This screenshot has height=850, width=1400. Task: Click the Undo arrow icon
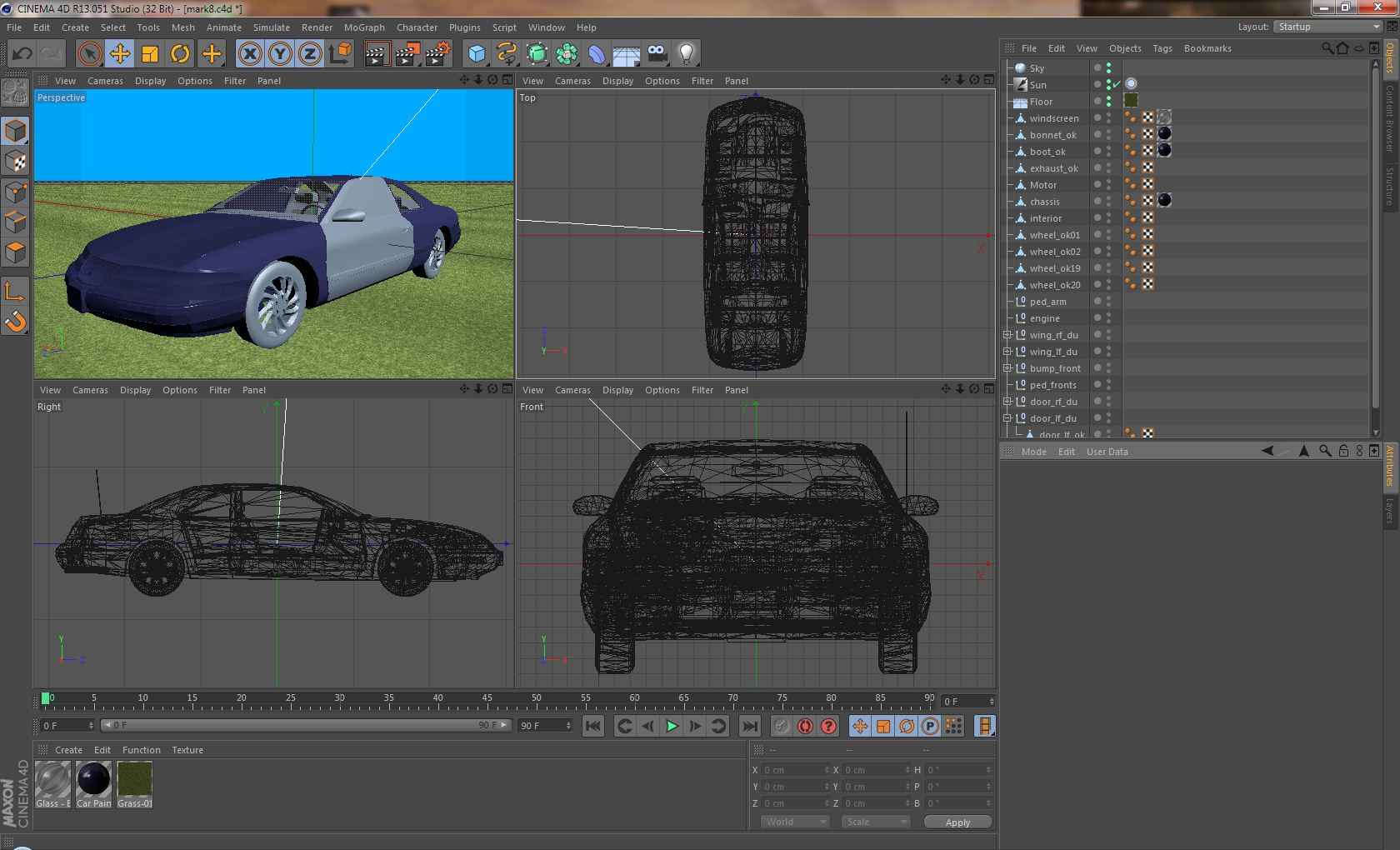[22, 54]
